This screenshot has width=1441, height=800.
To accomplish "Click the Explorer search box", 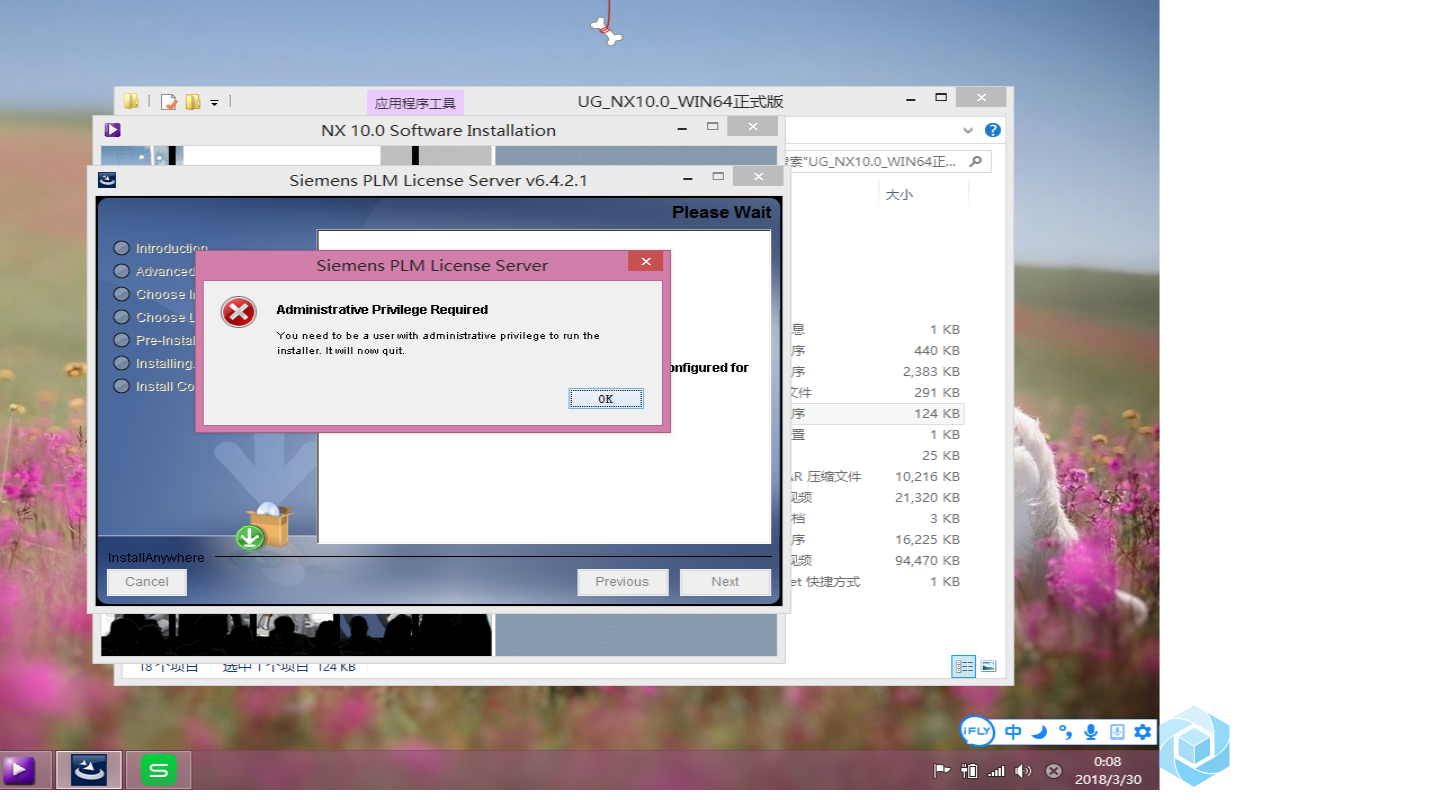I will tap(886, 161).
